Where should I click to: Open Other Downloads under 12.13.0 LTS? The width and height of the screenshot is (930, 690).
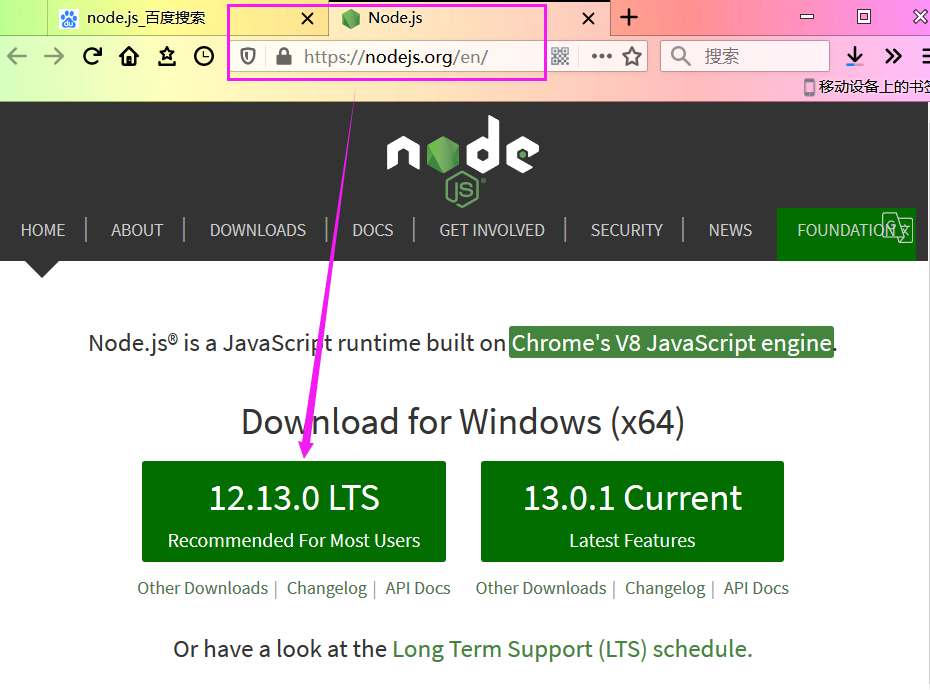tap(203, 588)
